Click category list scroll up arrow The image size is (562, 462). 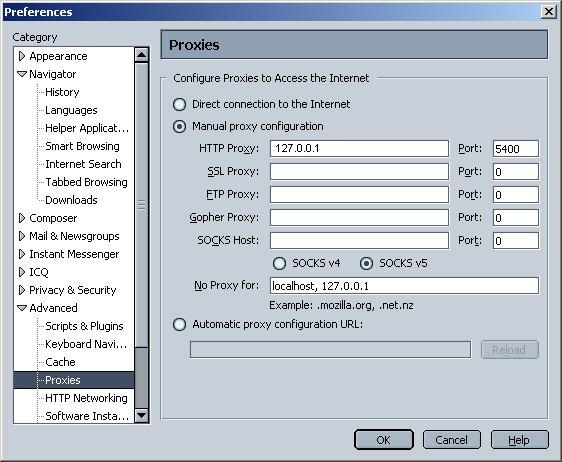pos(142,55)
